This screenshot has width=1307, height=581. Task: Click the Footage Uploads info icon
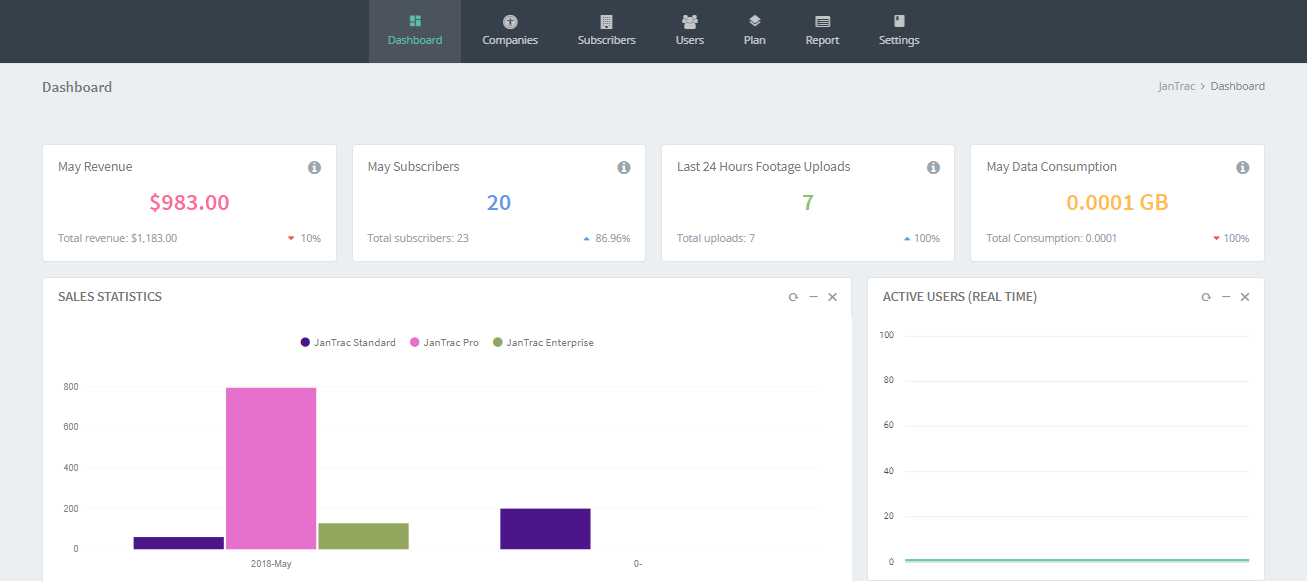click(x=933, y=168)
